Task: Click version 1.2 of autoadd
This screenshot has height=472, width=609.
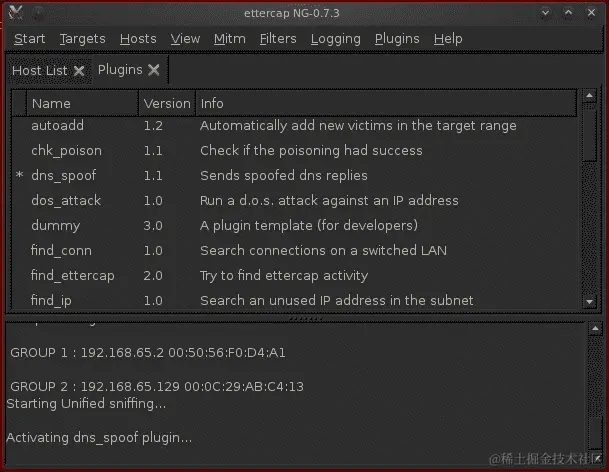Action: [153, 126]
